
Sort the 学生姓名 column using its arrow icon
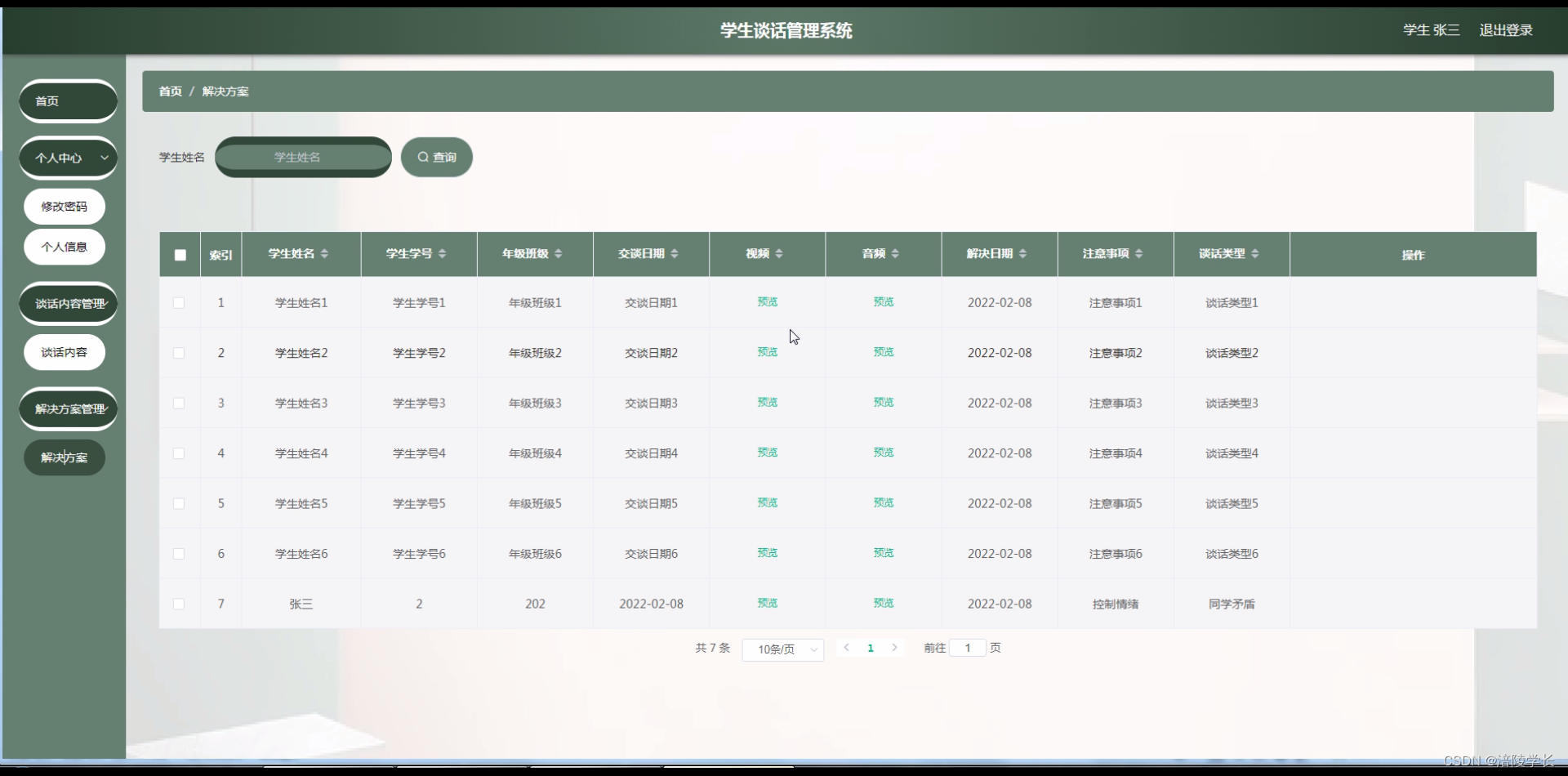click(325, 253)
